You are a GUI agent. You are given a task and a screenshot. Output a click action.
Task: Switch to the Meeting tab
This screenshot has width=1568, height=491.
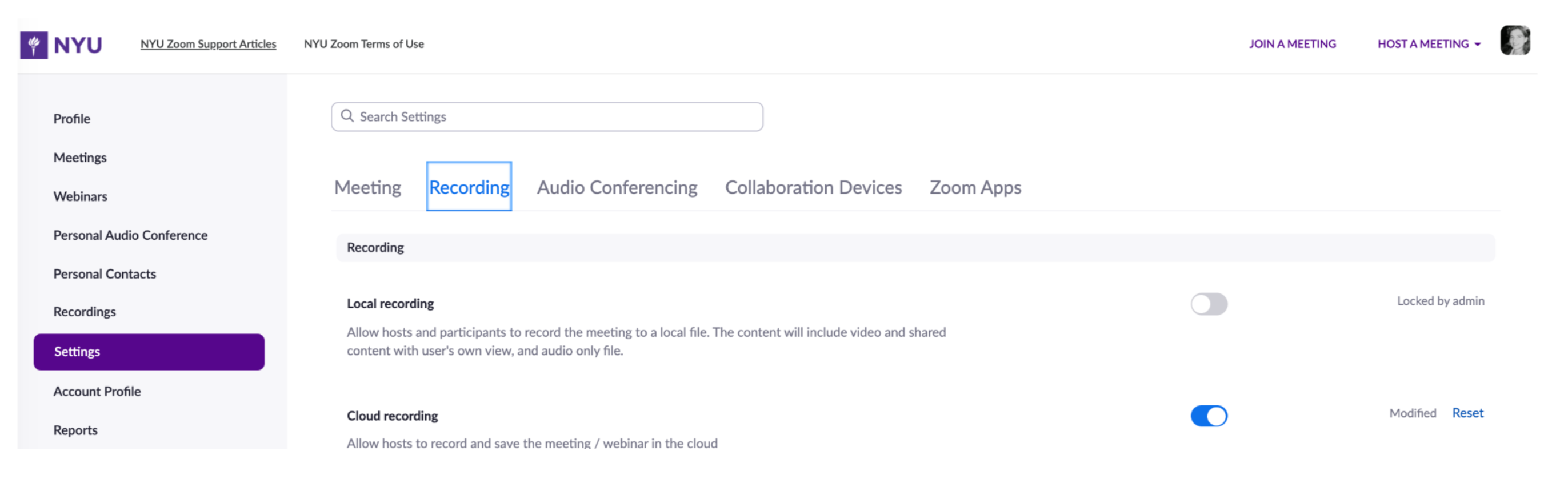point(367,187)
